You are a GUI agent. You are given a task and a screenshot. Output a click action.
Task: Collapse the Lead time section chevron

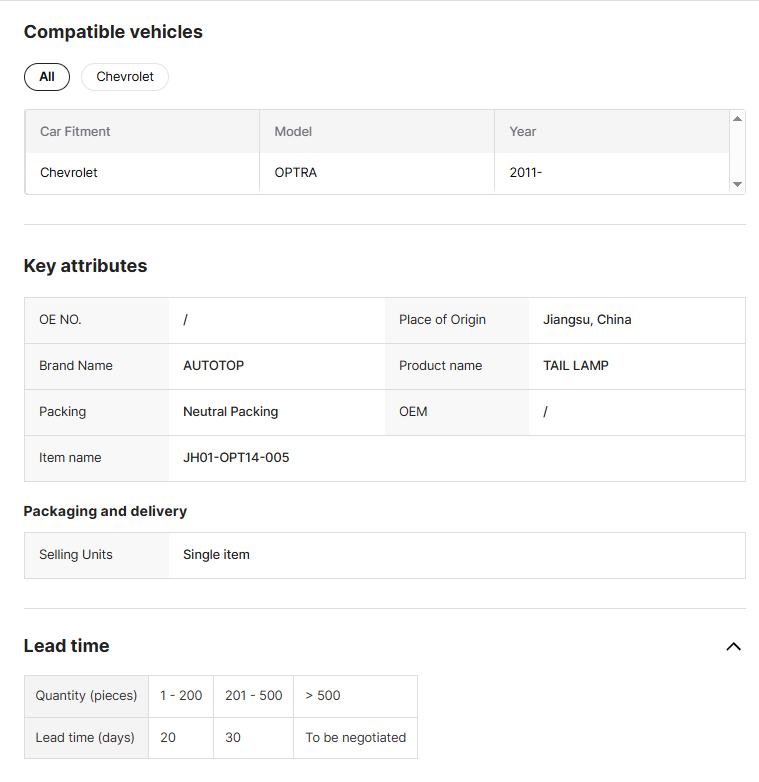[733, 646]
